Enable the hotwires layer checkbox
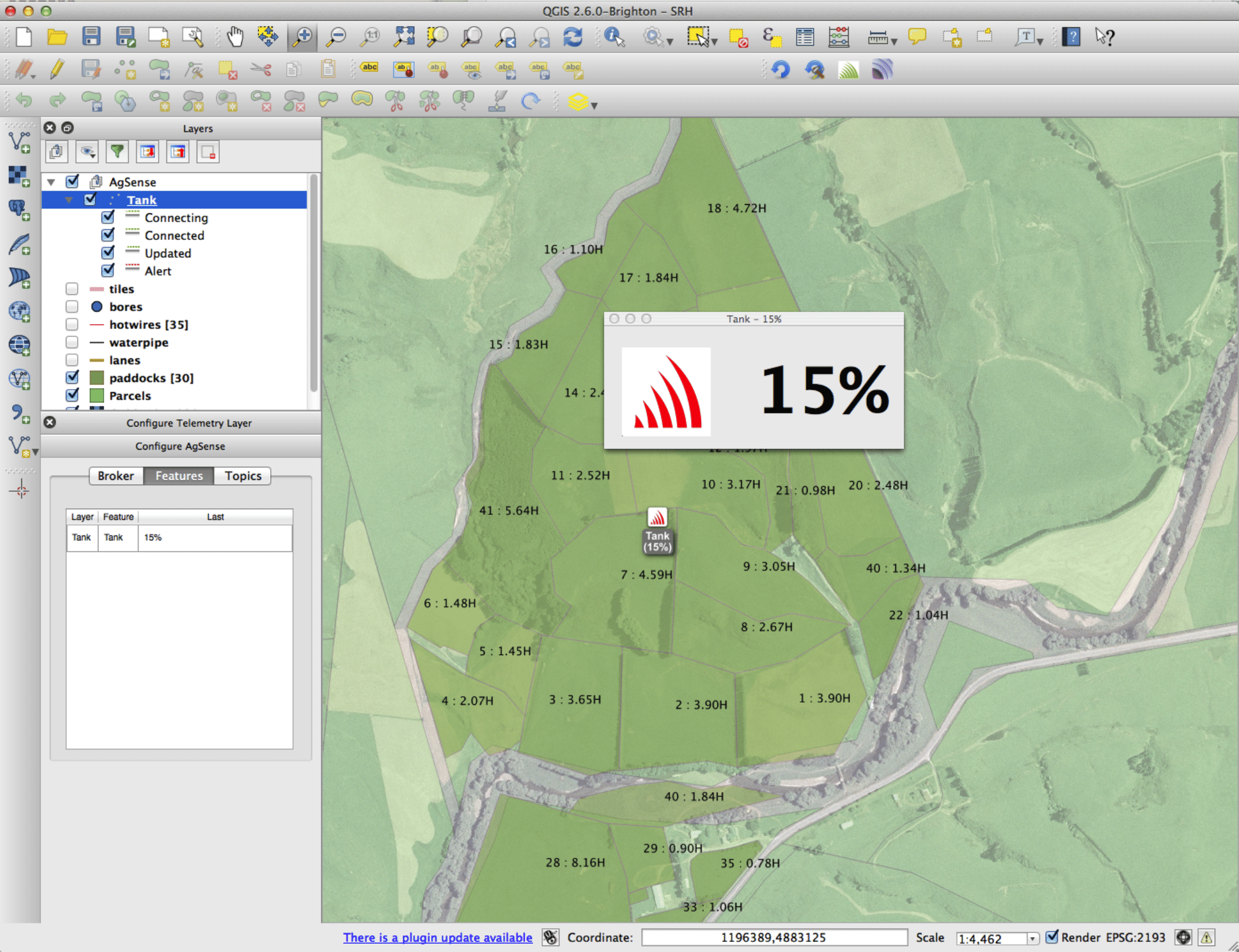 coord(72,324)
